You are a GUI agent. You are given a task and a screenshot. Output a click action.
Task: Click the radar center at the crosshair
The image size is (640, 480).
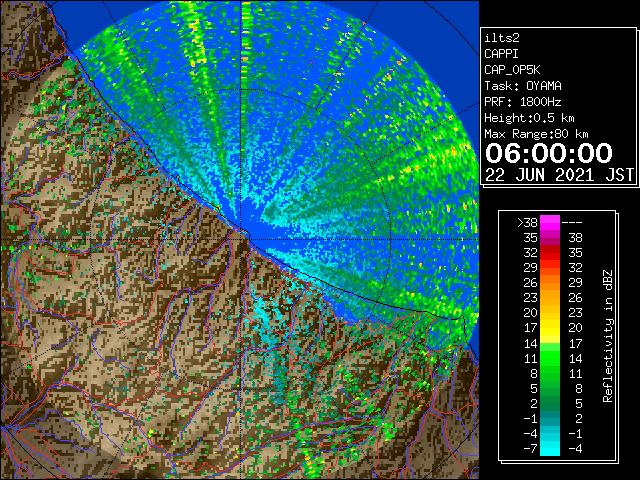(241, 239)
